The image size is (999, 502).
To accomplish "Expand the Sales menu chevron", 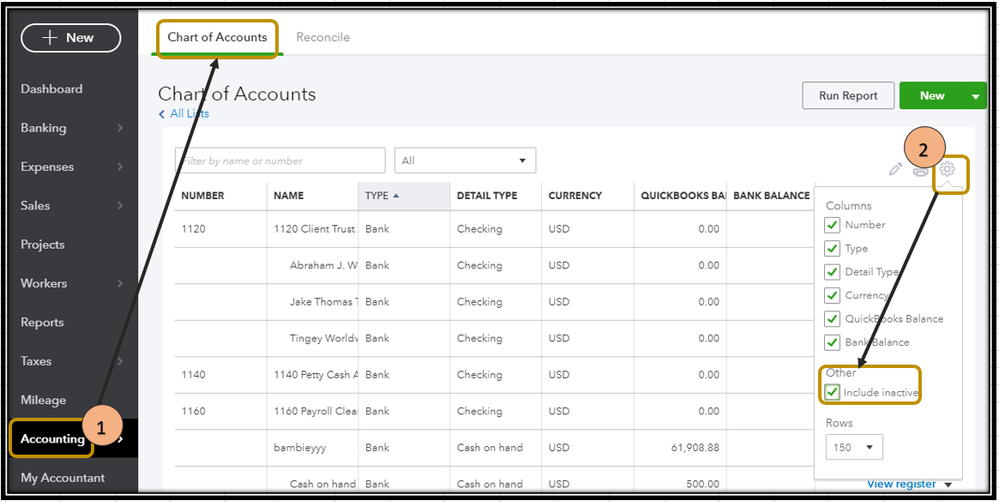I will [x=120, y=206].
